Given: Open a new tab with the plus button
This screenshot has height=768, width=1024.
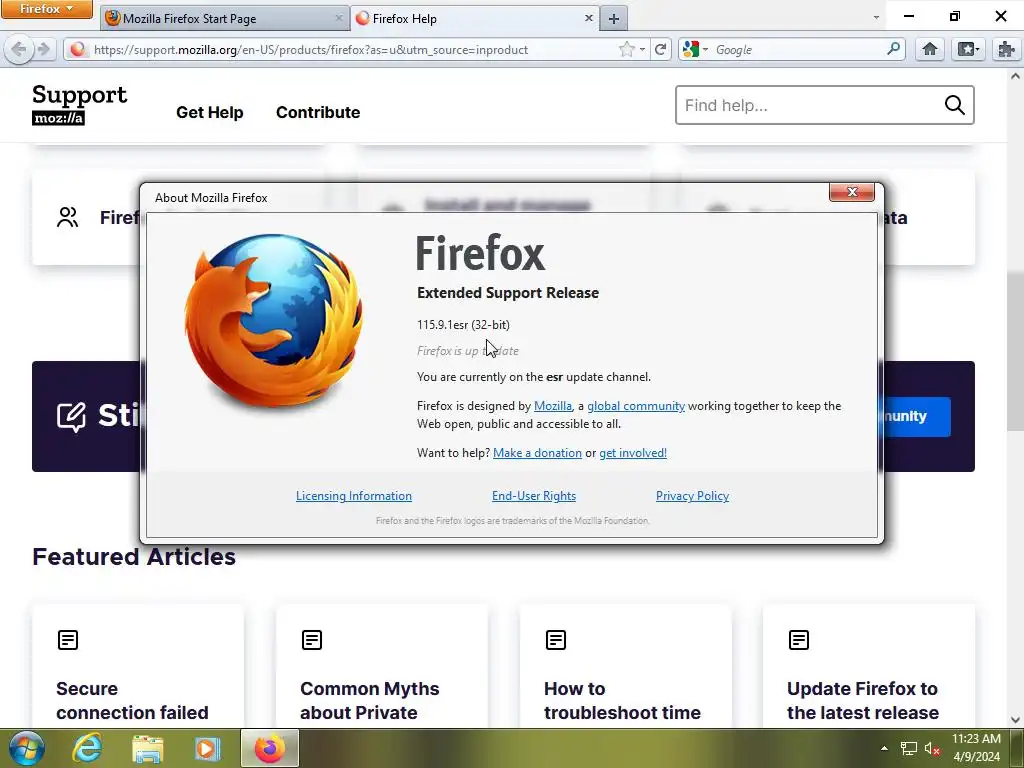Looking at the screenshot, I should (x=613, y=19).
